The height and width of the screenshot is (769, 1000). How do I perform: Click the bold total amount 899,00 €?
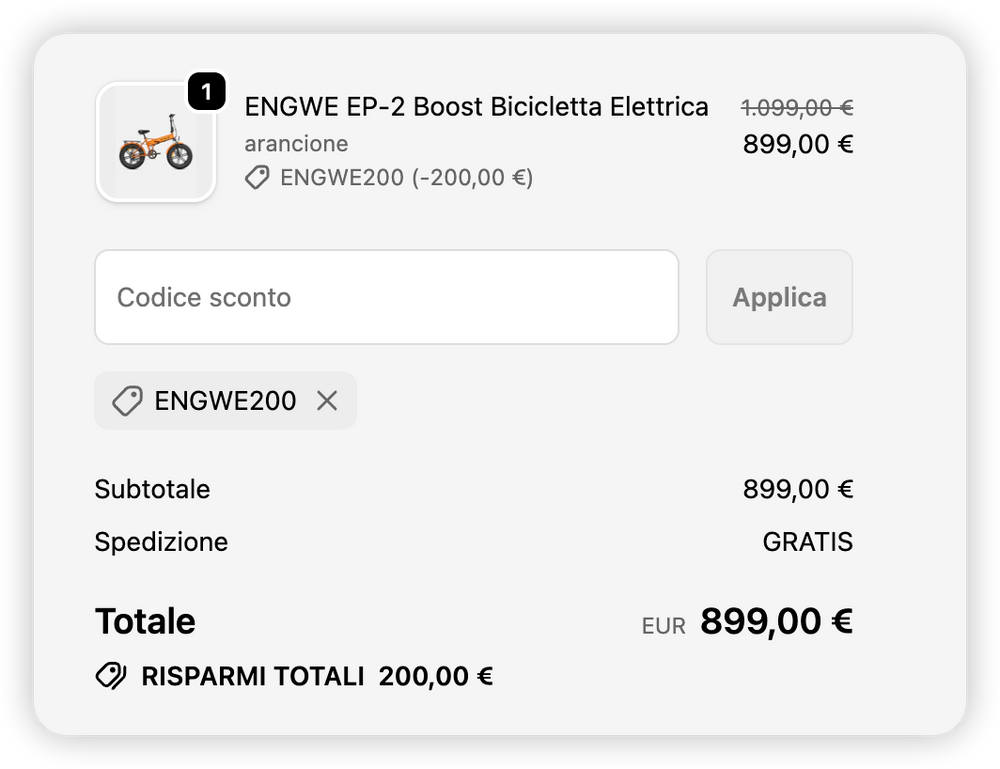click(776, 622)
